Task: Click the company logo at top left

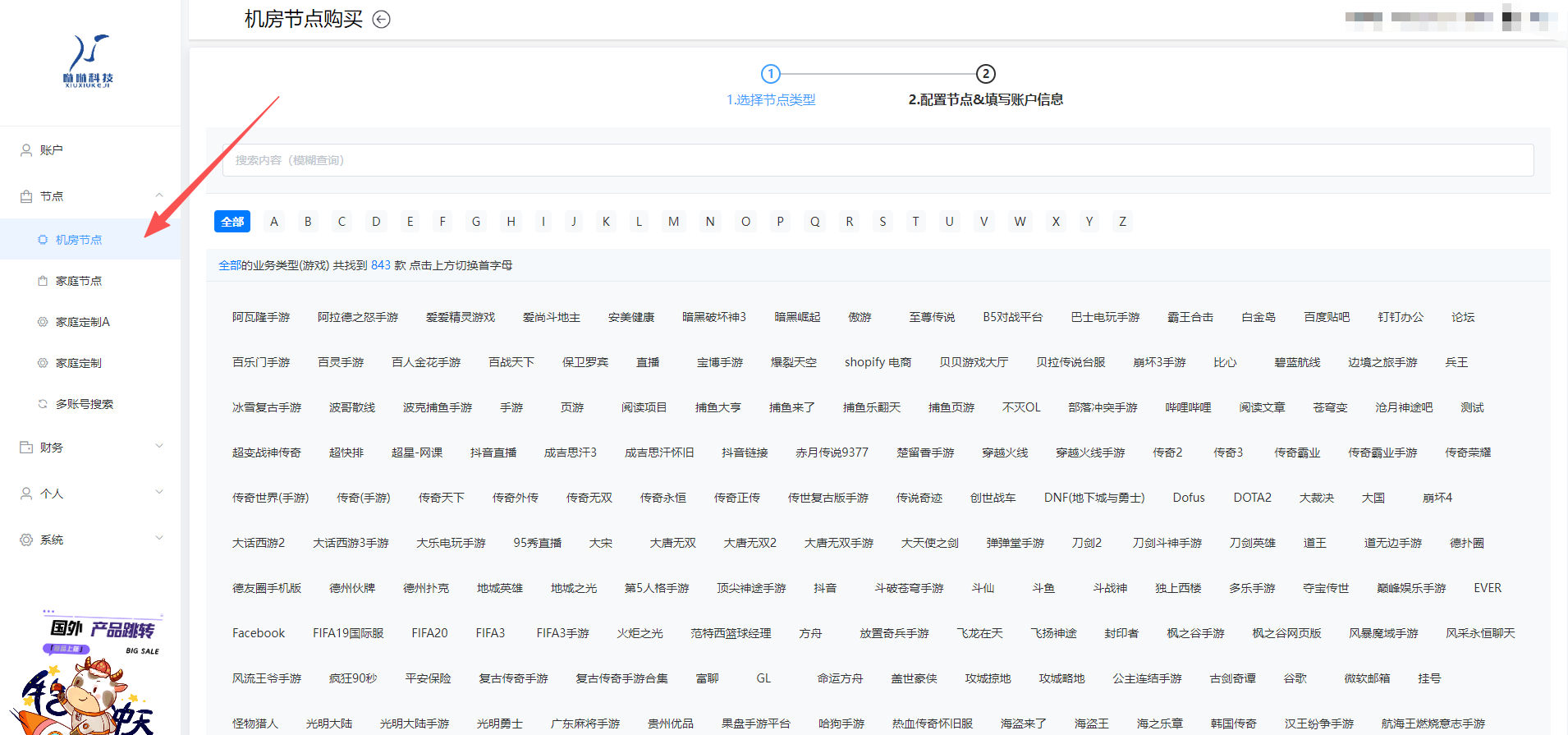Action: point(89,61)
